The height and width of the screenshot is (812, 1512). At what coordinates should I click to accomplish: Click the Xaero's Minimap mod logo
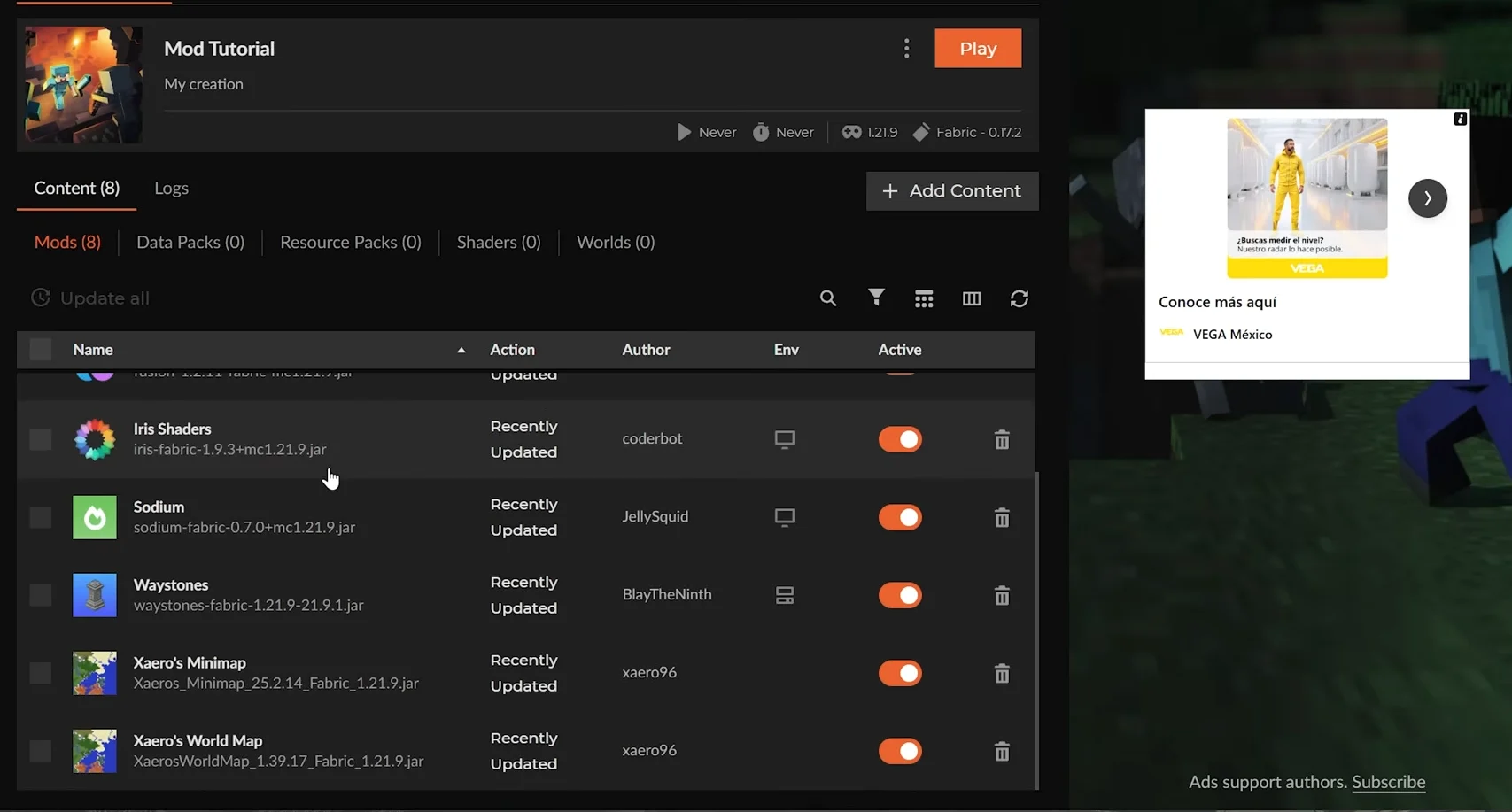[x=95, y=673]
